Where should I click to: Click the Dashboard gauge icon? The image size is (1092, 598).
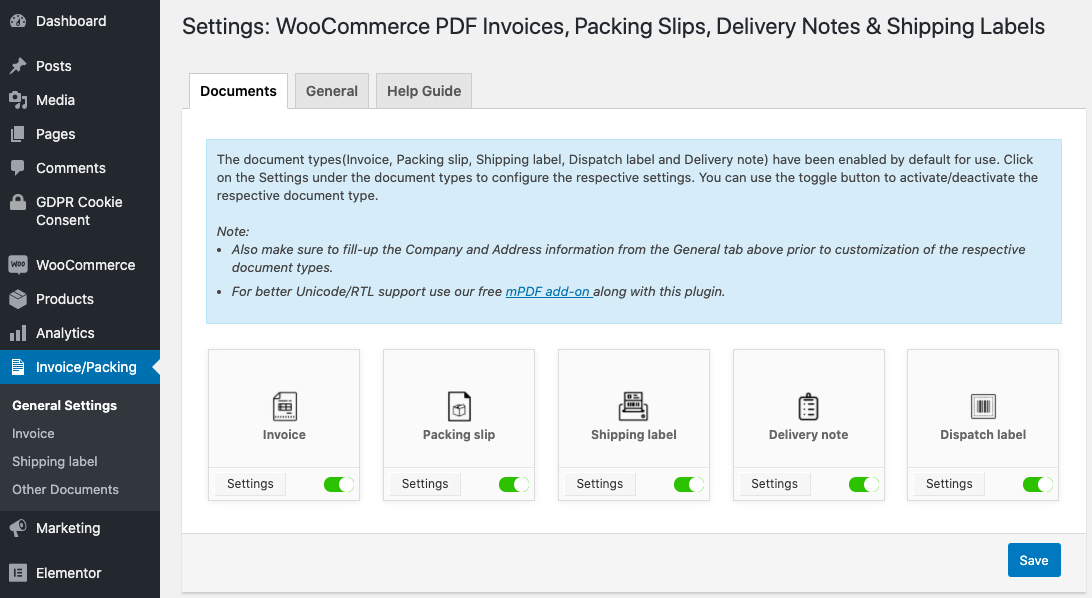point(18,21)
